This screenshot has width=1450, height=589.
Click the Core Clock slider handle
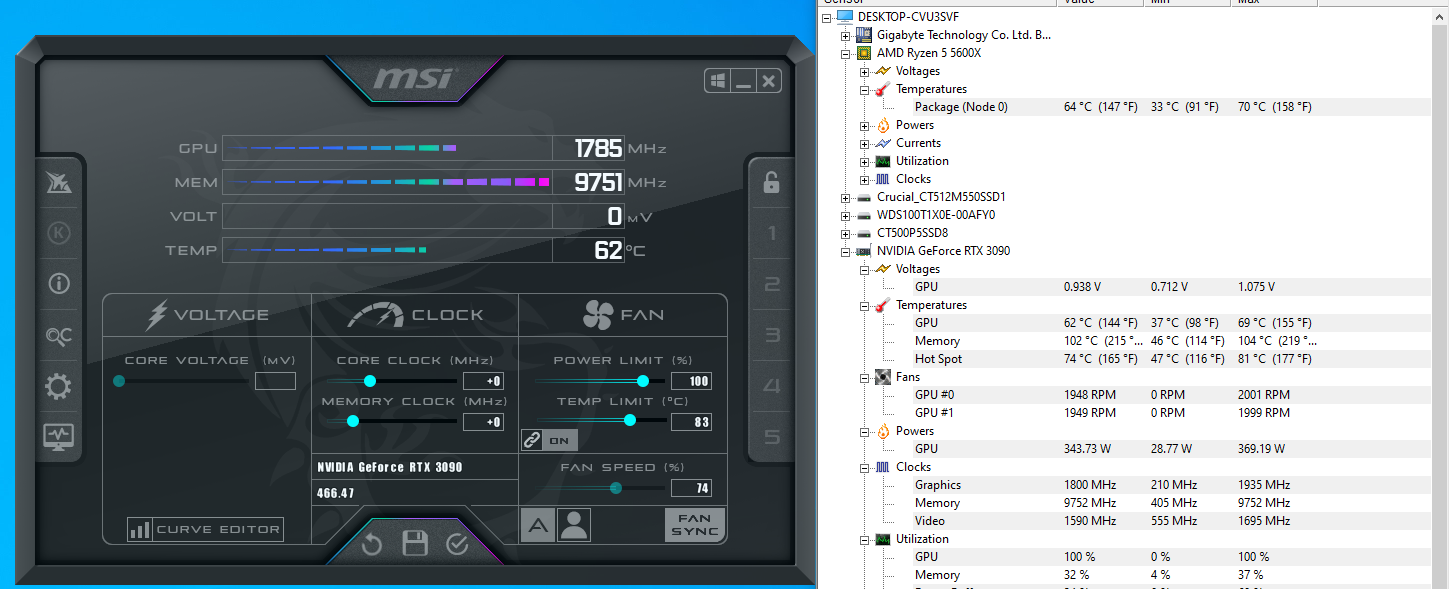pyautogui.click(x=370, y=381)
